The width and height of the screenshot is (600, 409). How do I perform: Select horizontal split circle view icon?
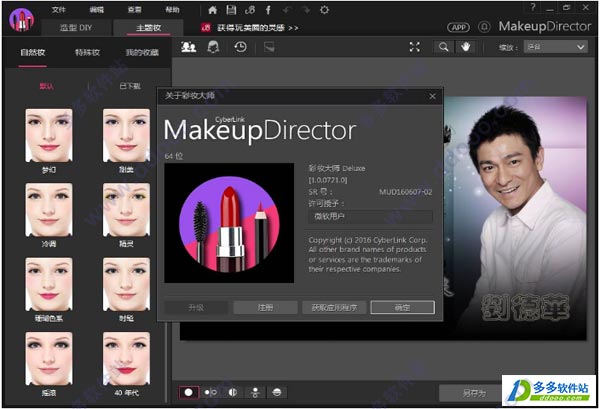(277, 392)
